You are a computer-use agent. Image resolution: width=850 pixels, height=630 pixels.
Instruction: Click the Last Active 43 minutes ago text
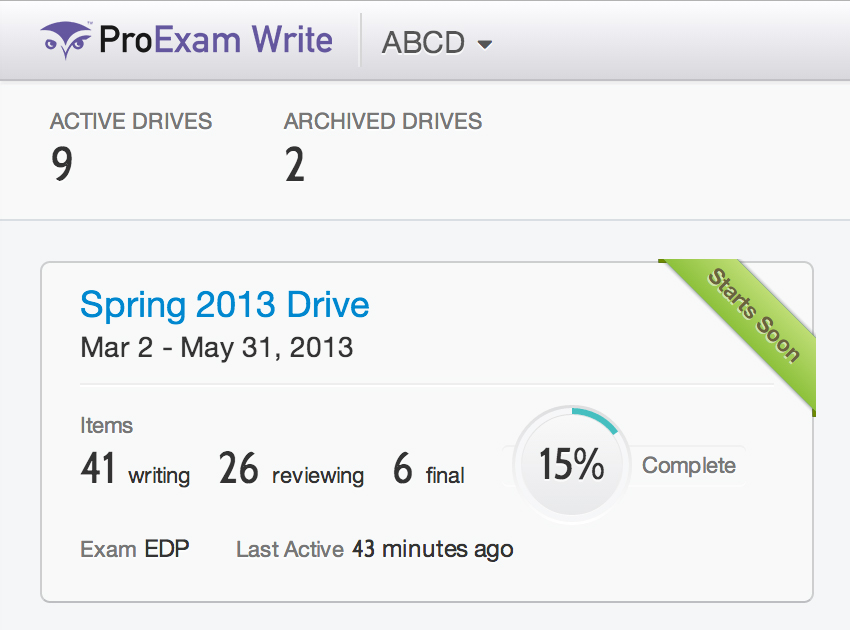[375, 549]
